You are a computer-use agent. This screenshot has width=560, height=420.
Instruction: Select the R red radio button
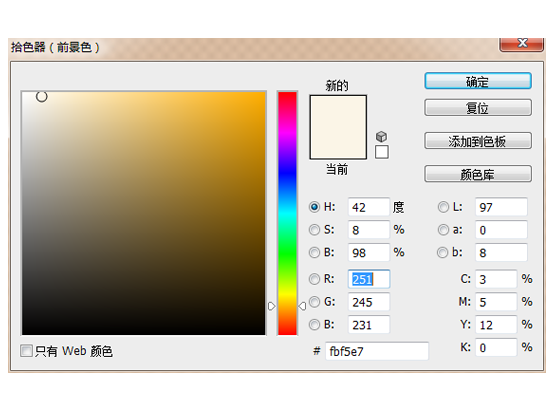(314, 279)
